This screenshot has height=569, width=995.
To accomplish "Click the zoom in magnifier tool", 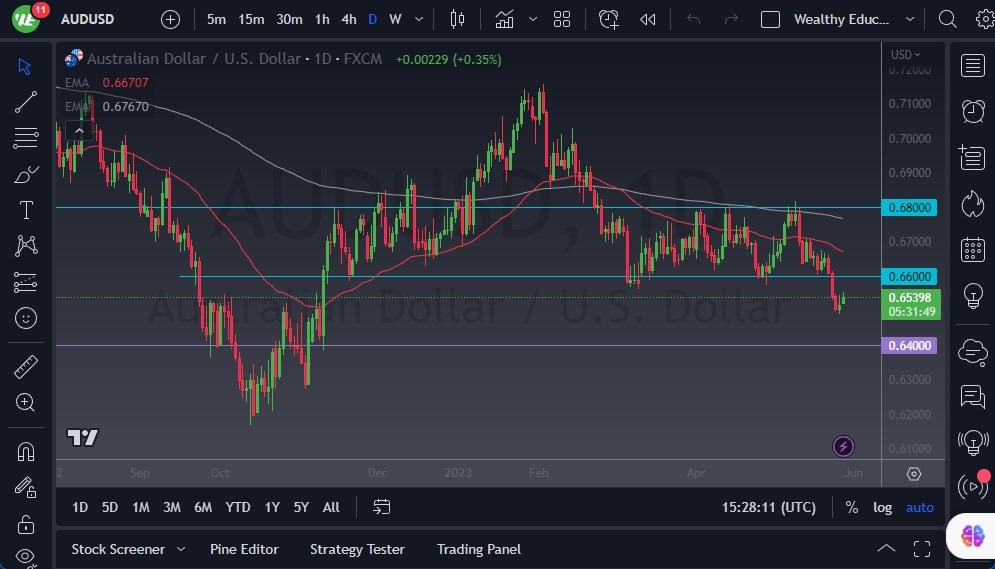I will coord(26,402).
